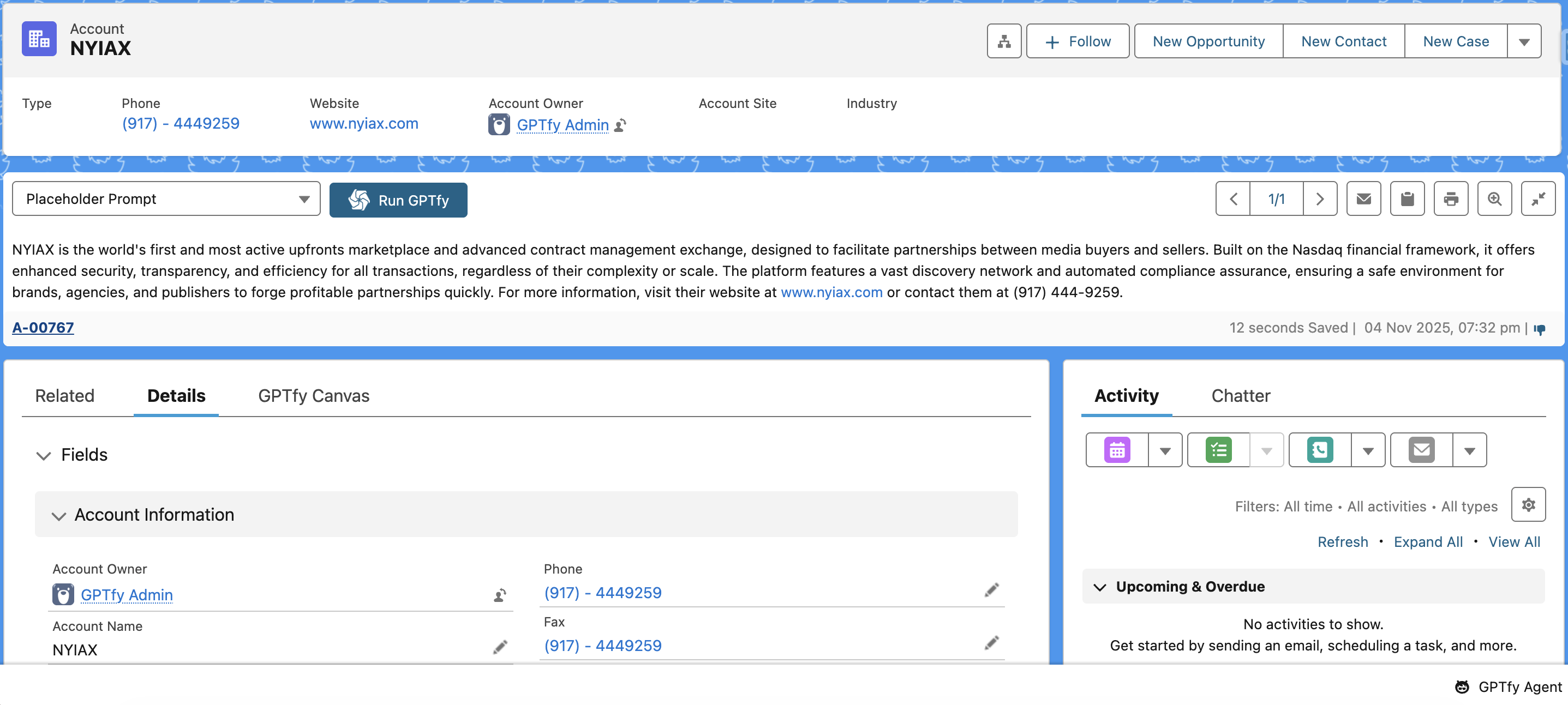Click the zoom magnifier icon
The image size is (1568, 705).
[x=1494, y=199]
